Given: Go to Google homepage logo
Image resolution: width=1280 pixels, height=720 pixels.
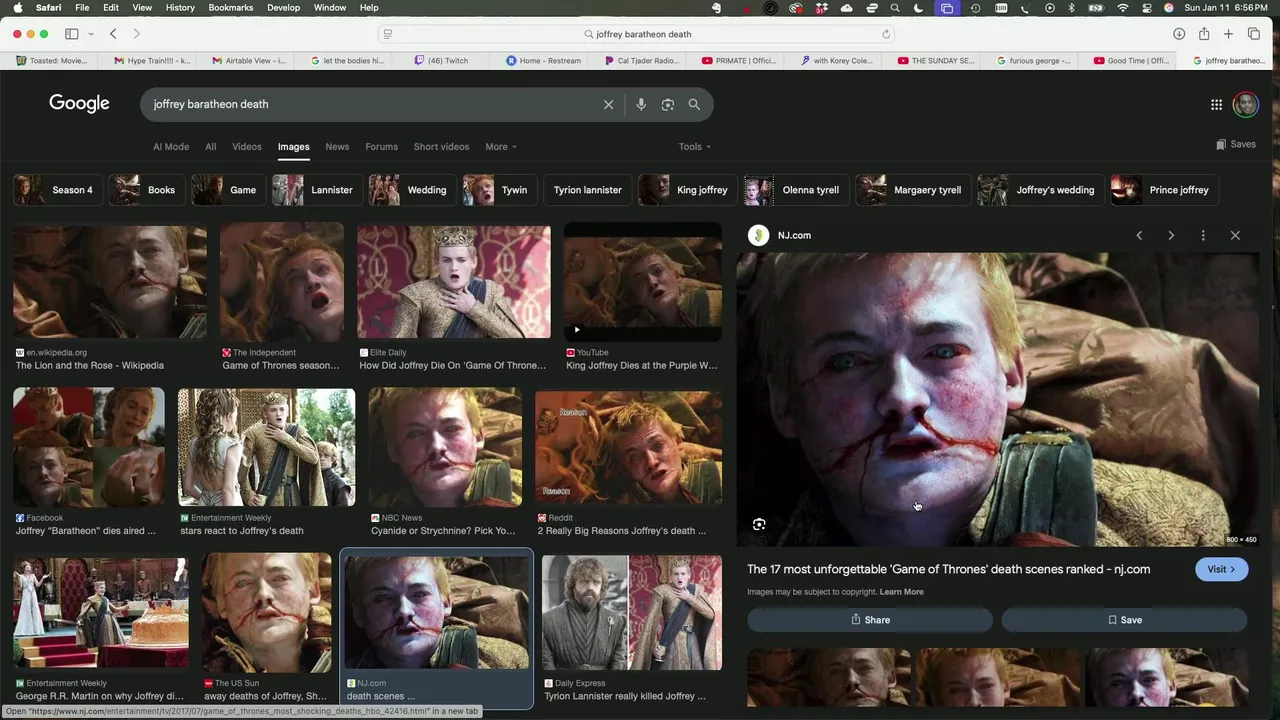Looking at the screenshot, I should point(79,104).
